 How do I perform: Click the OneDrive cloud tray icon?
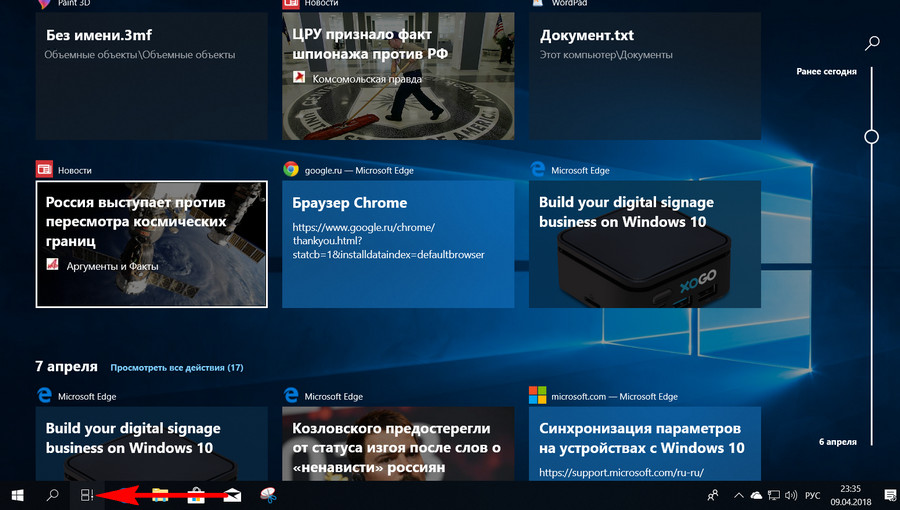point(756,495)
